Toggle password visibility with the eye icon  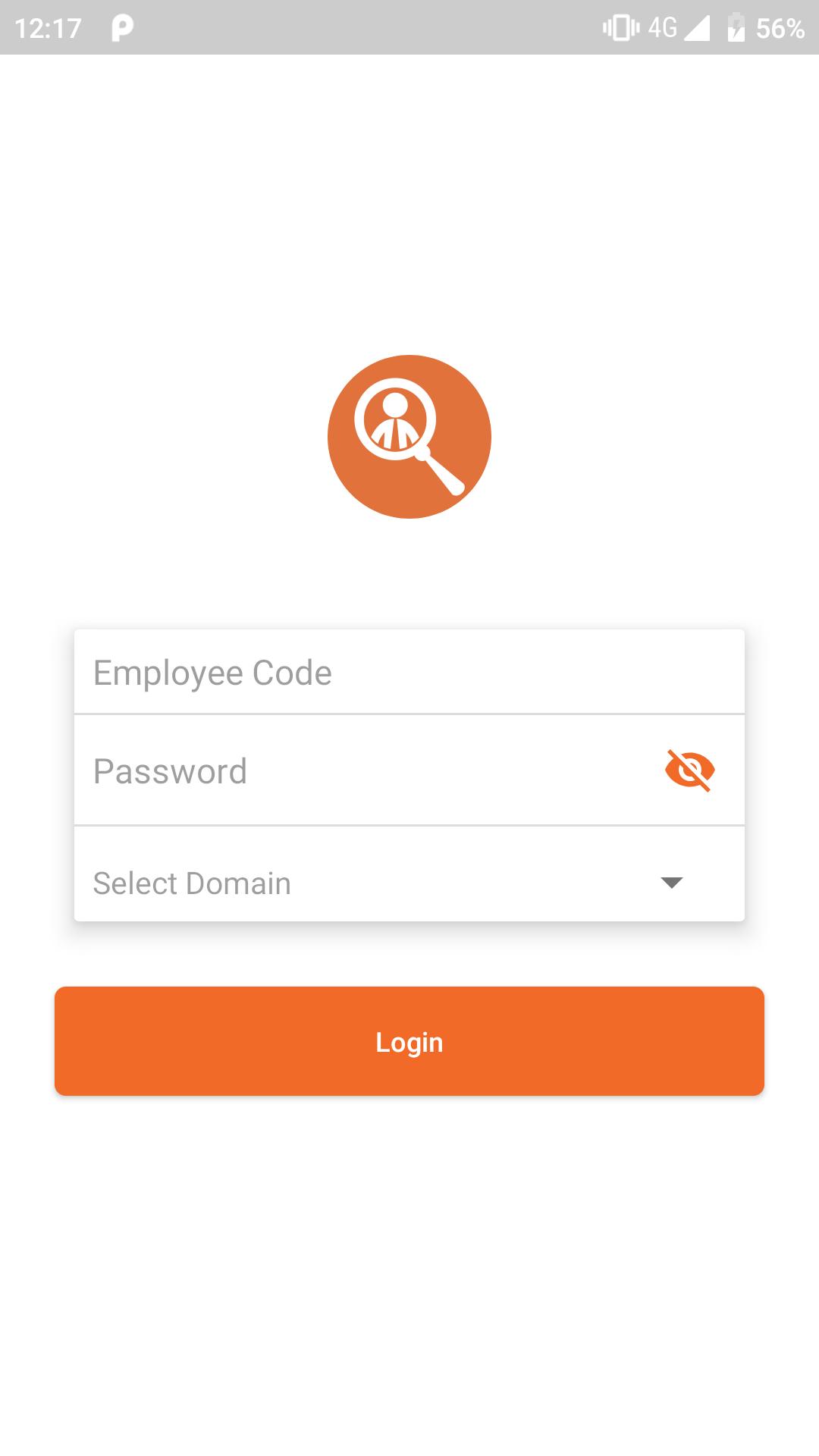(x=690, y=770)
